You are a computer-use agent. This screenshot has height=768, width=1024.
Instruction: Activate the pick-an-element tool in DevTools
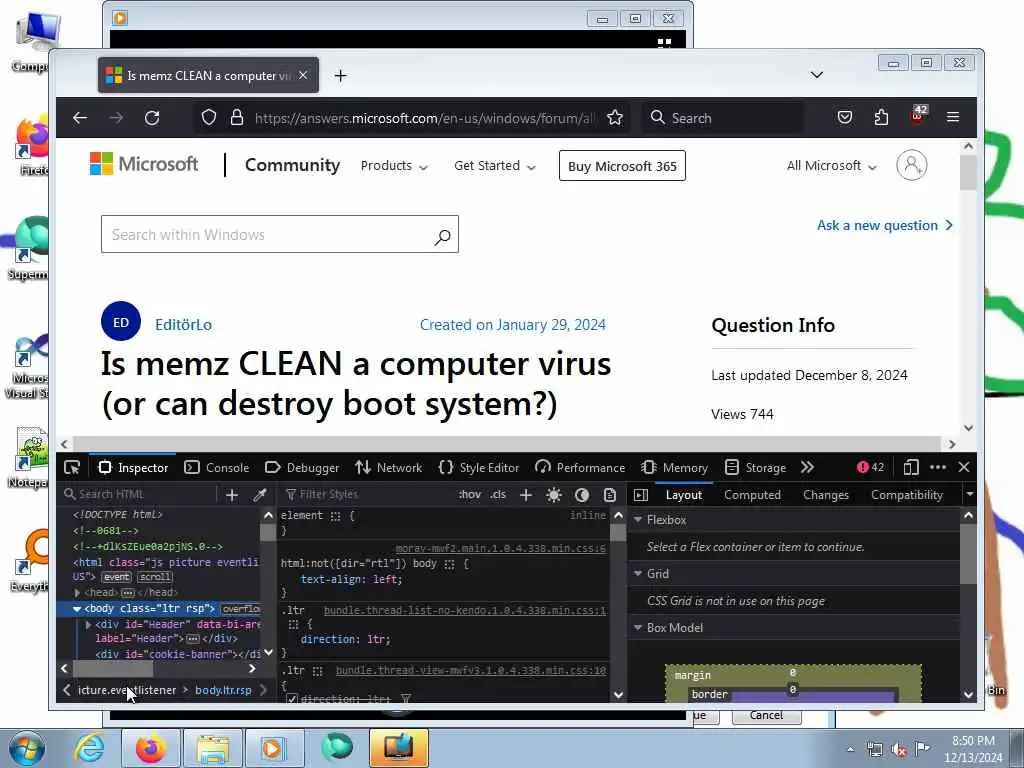72,468
